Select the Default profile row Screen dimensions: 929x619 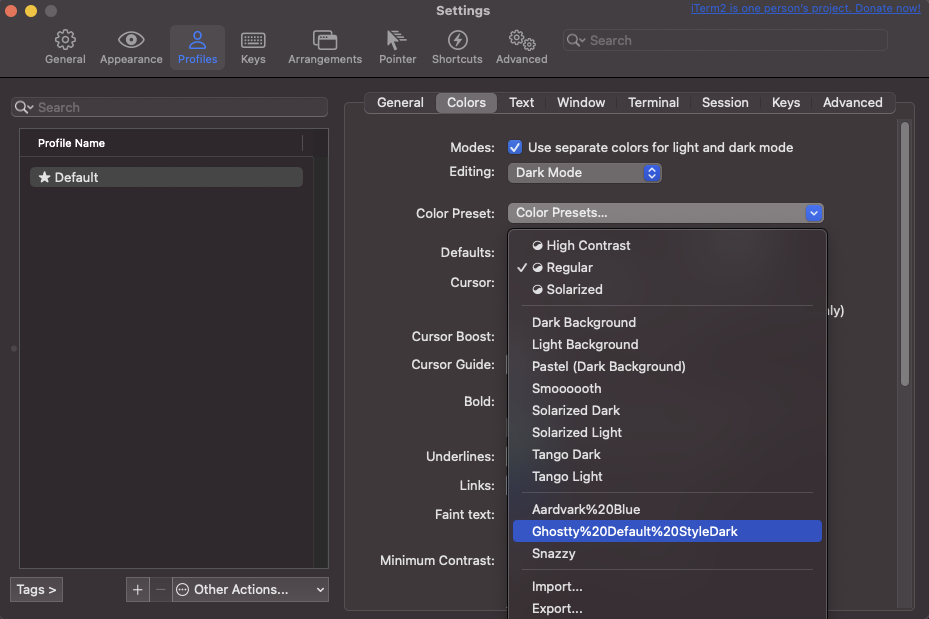(x=166, y=177)
